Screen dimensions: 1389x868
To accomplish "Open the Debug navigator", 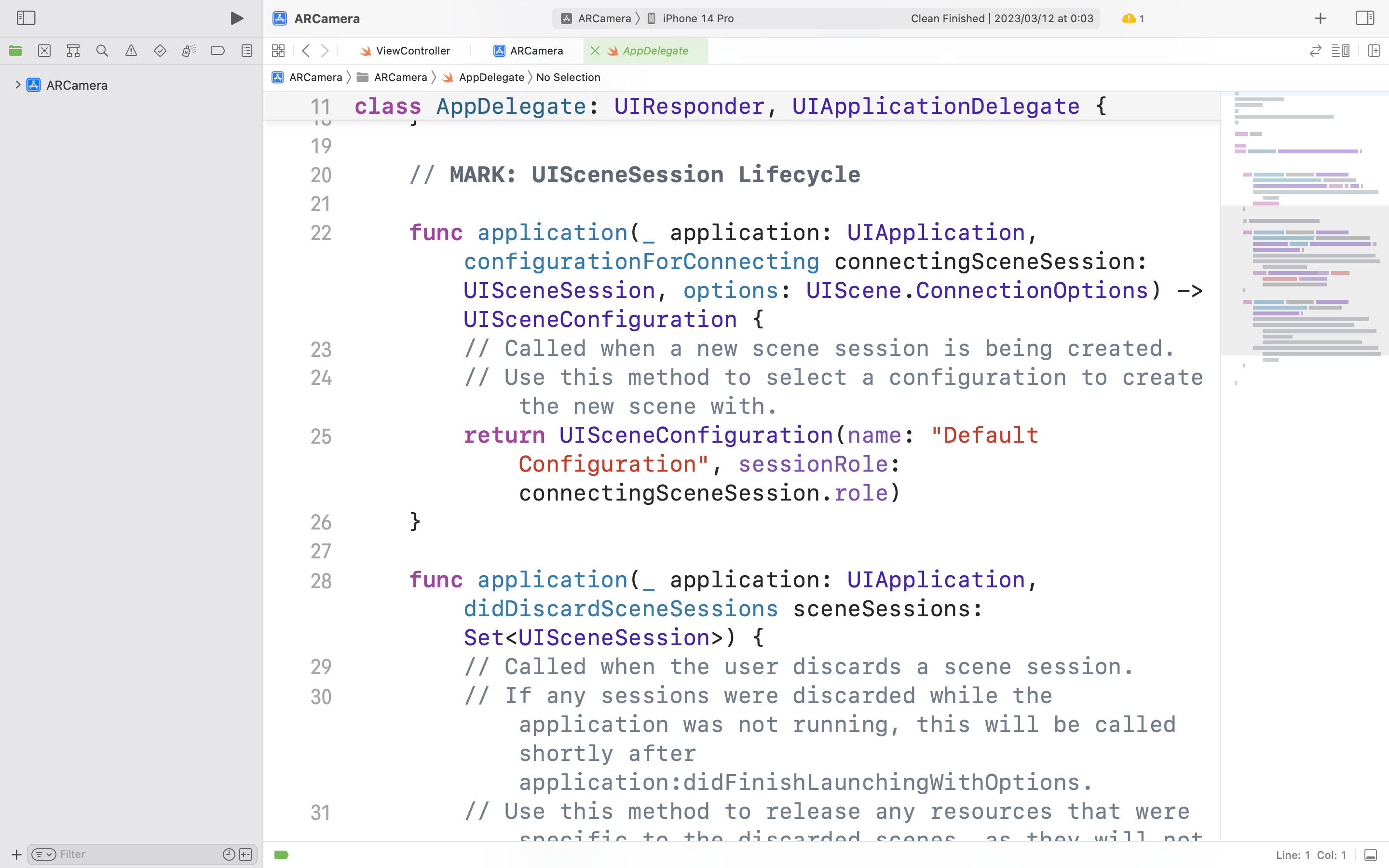I will coord(189,51).
